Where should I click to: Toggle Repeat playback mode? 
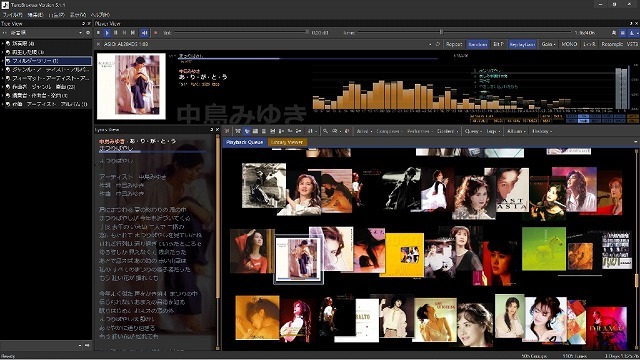[454, 44]
